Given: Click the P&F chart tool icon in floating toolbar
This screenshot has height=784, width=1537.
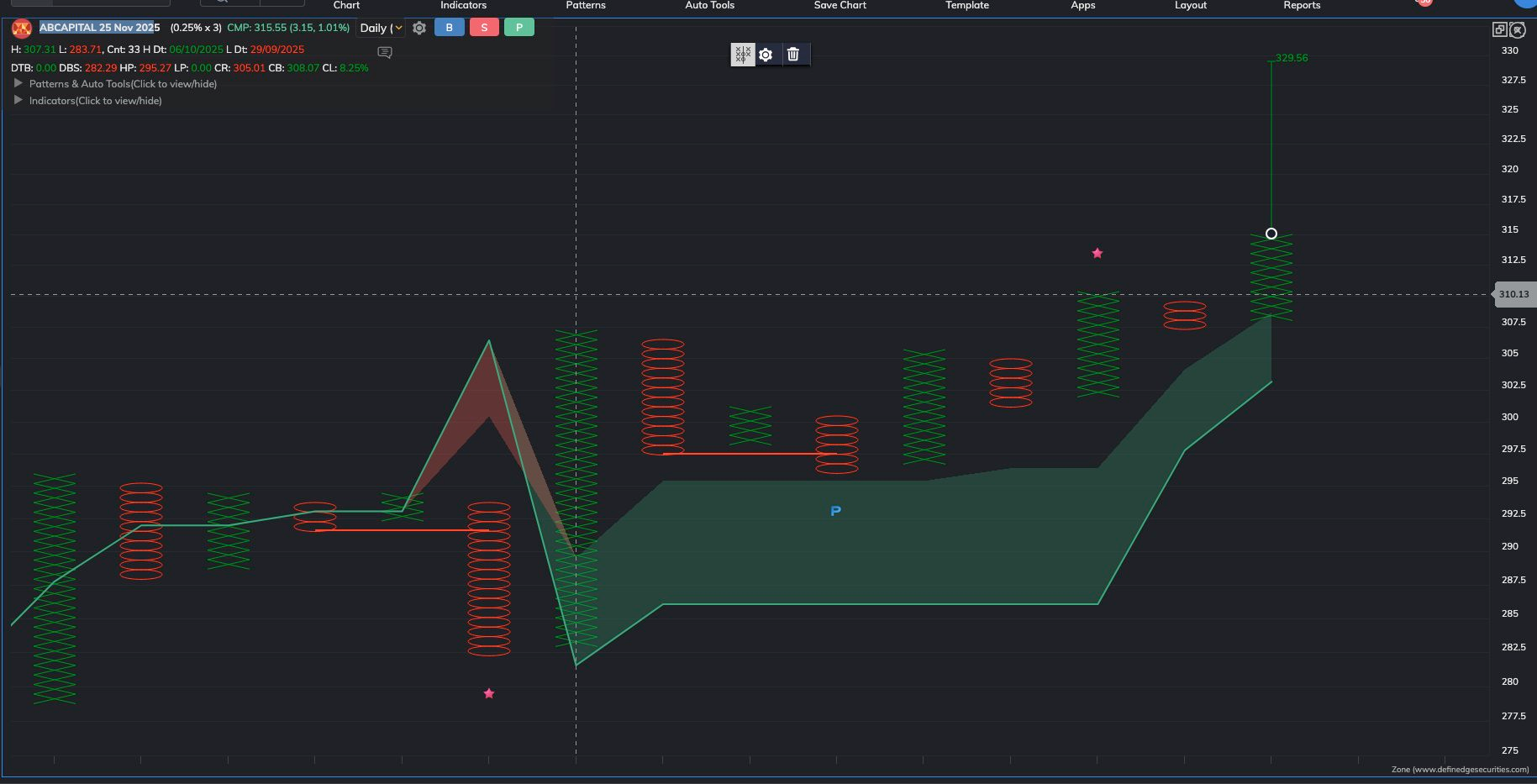Looking at the screenshot, I should coord(742,55).
